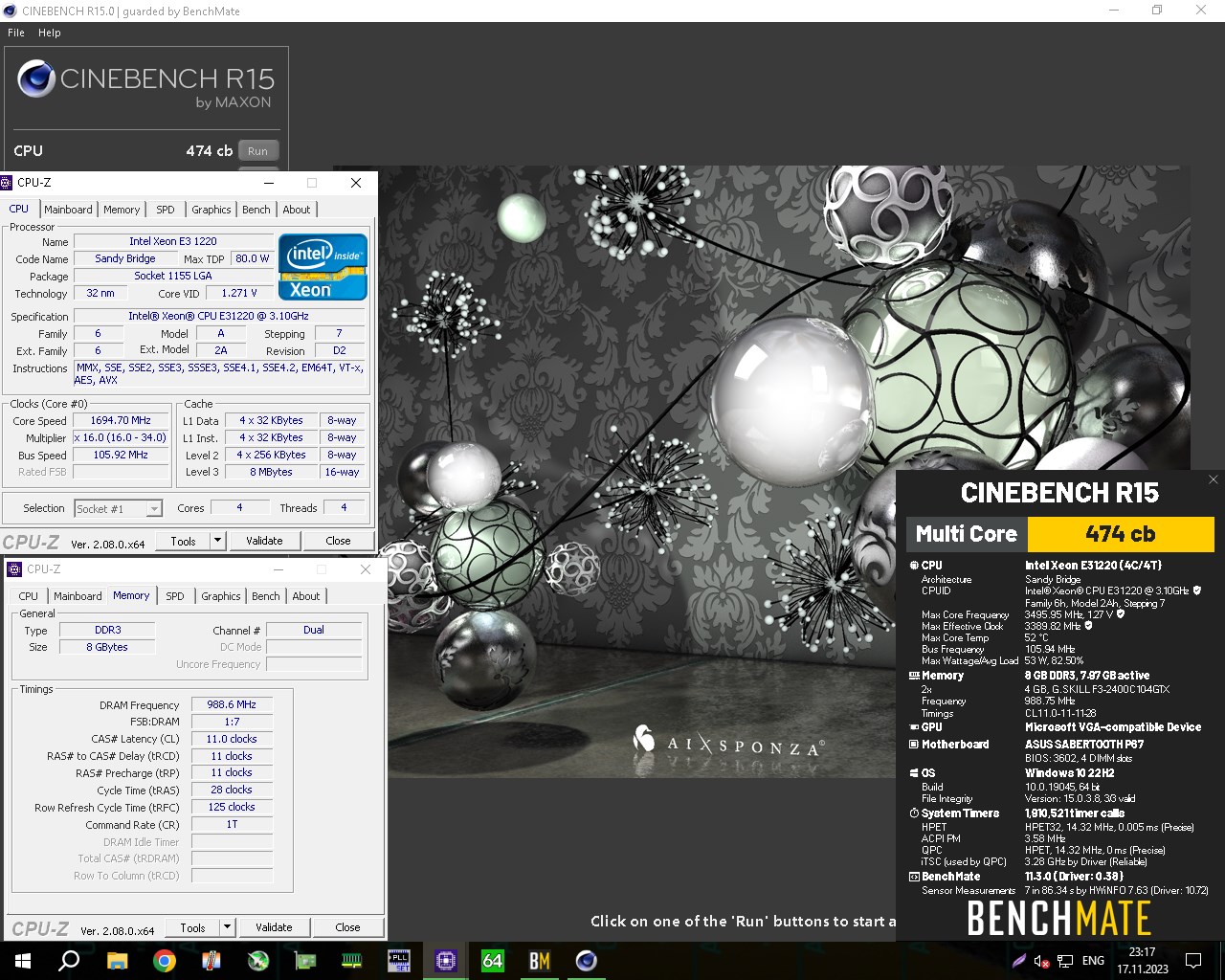Click the Memory section icon in BenchMate panel
Screen dimensions: 1225x980
click(914, 676)
